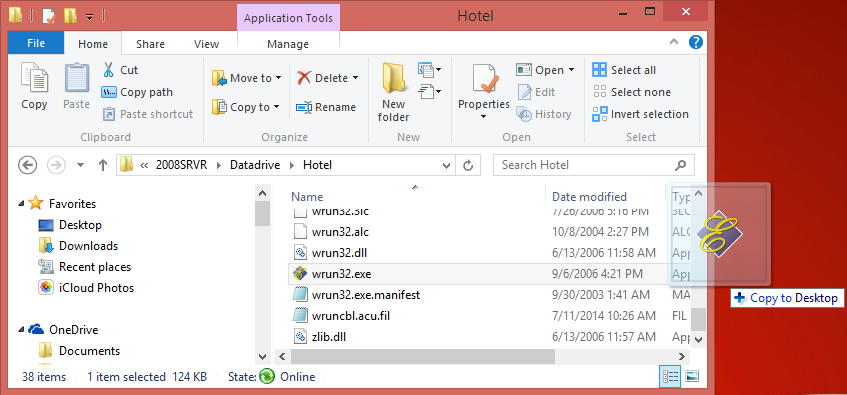Click the horizontal scrollbar thumb in file list
The height and width of the screenshot is (395, 847).
pyautogui.click(x=422, y=357)
